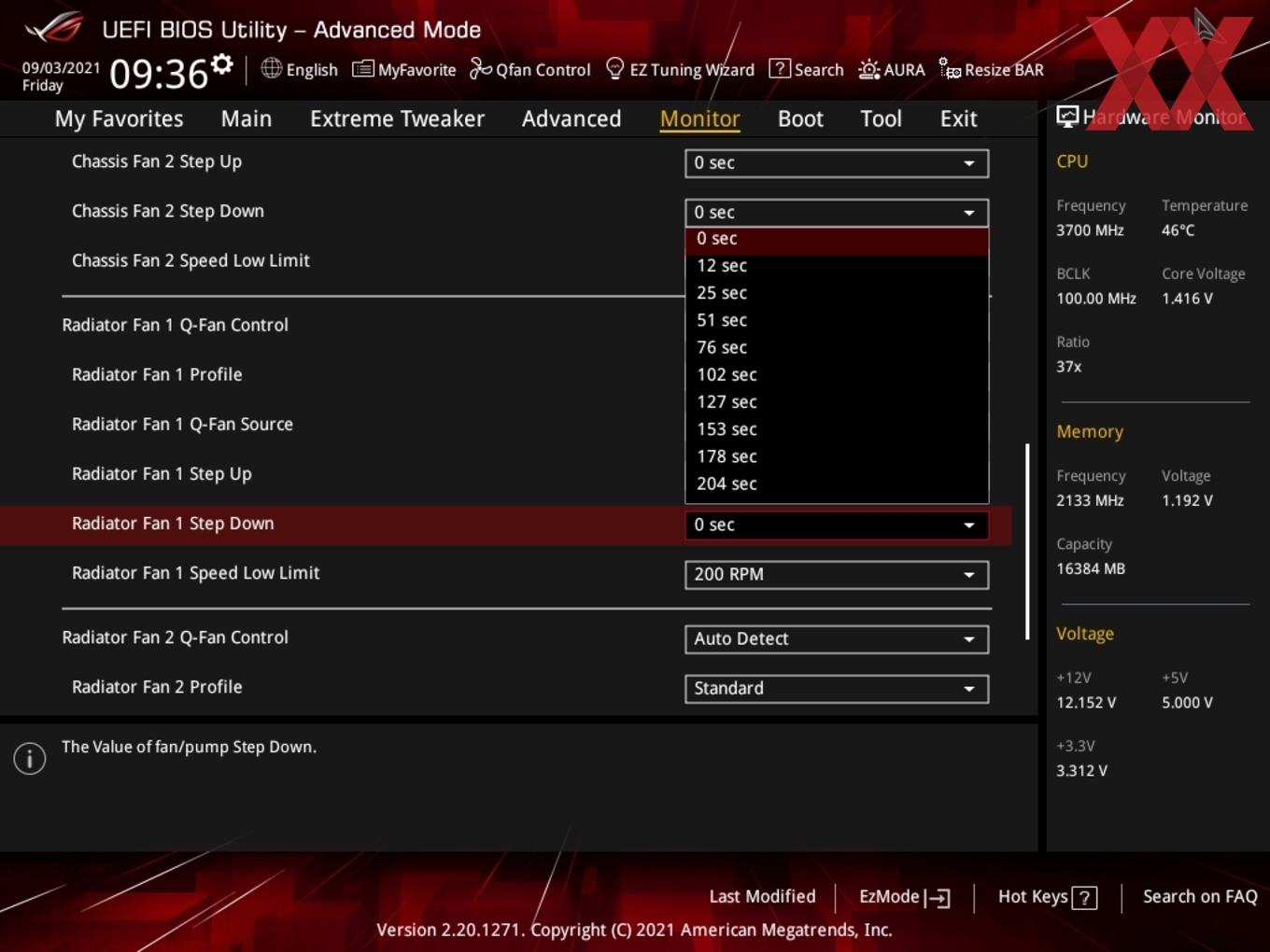Click Radiator Fan 1 Step Down label

click(173, 524)
